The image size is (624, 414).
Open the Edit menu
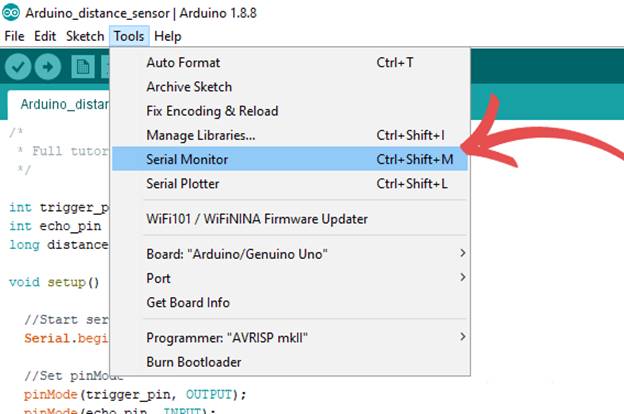(45, 36)
